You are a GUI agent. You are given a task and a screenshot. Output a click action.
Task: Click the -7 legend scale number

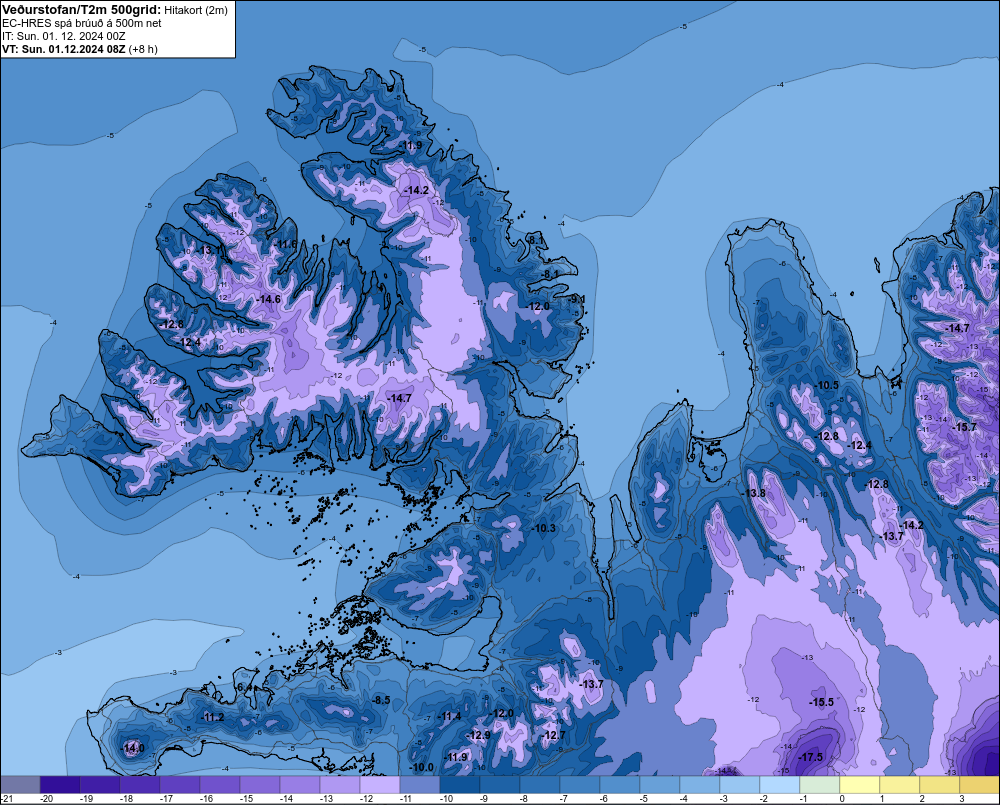(x=563, y=799)
